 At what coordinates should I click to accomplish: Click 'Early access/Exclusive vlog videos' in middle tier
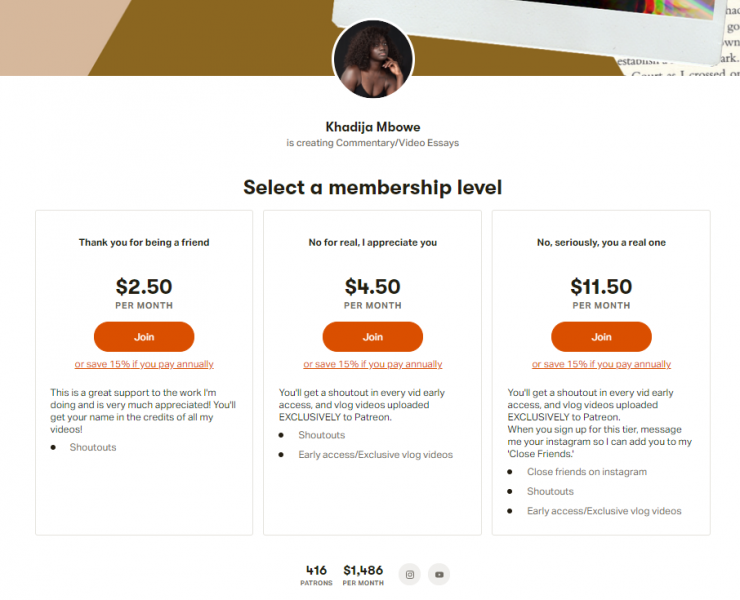click(x=375, y=455)
